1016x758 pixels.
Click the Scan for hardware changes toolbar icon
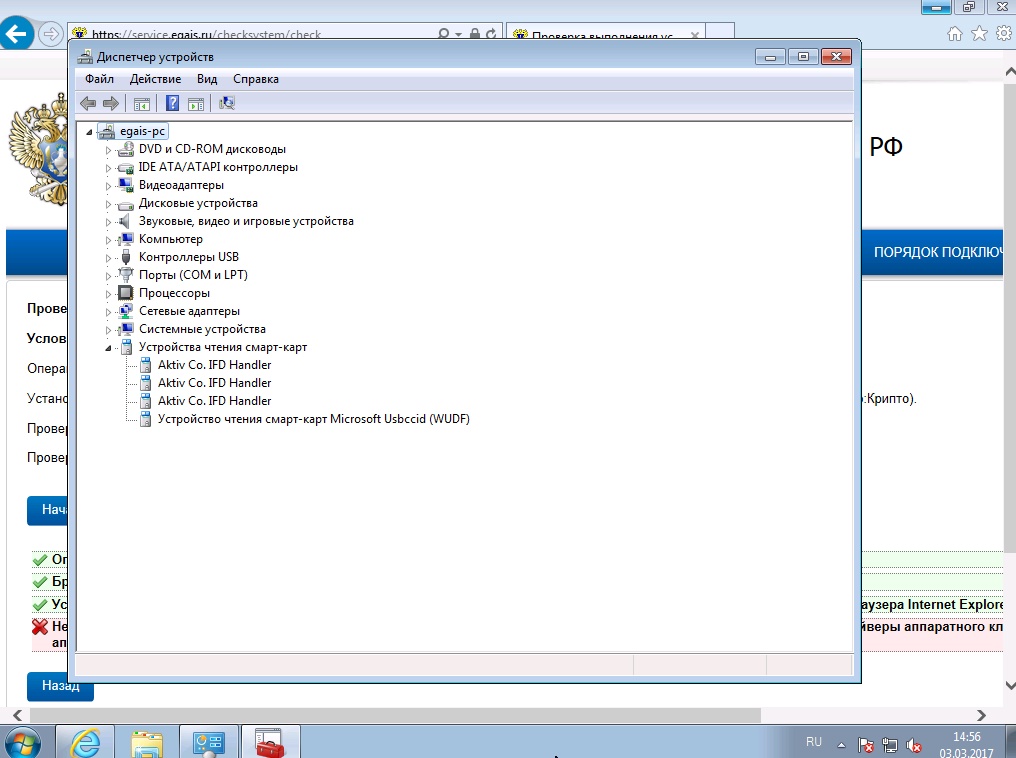click(227, 103)
